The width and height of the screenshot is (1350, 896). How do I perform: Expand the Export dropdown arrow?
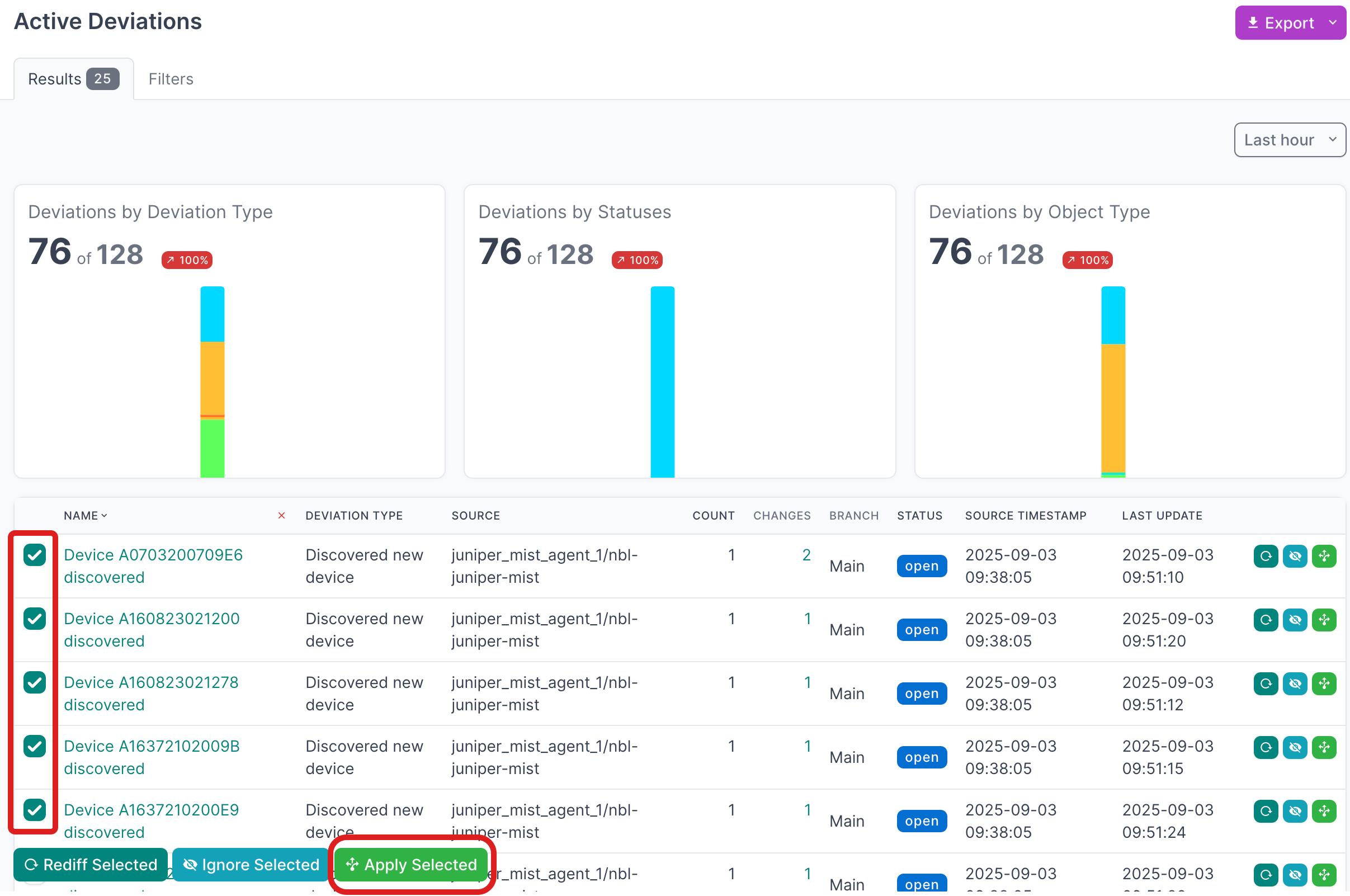tap(1333, 23)
